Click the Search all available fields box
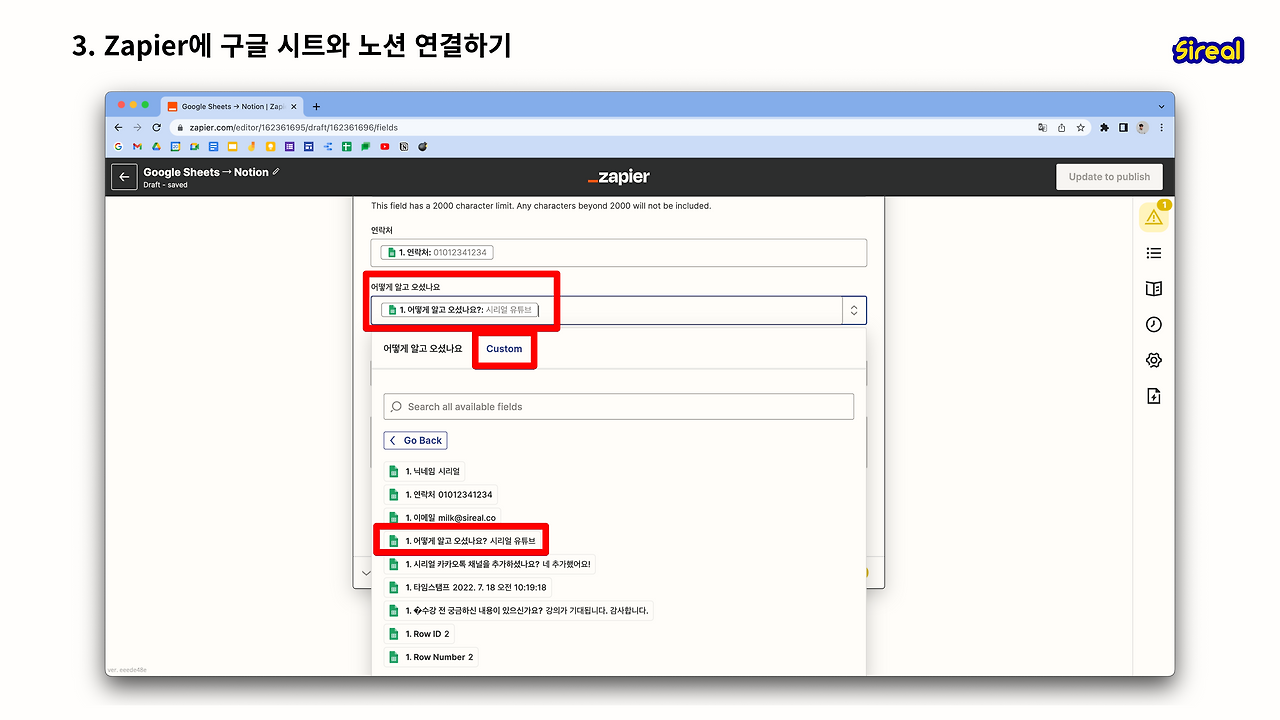1280x720 pixels. (619, 406)
